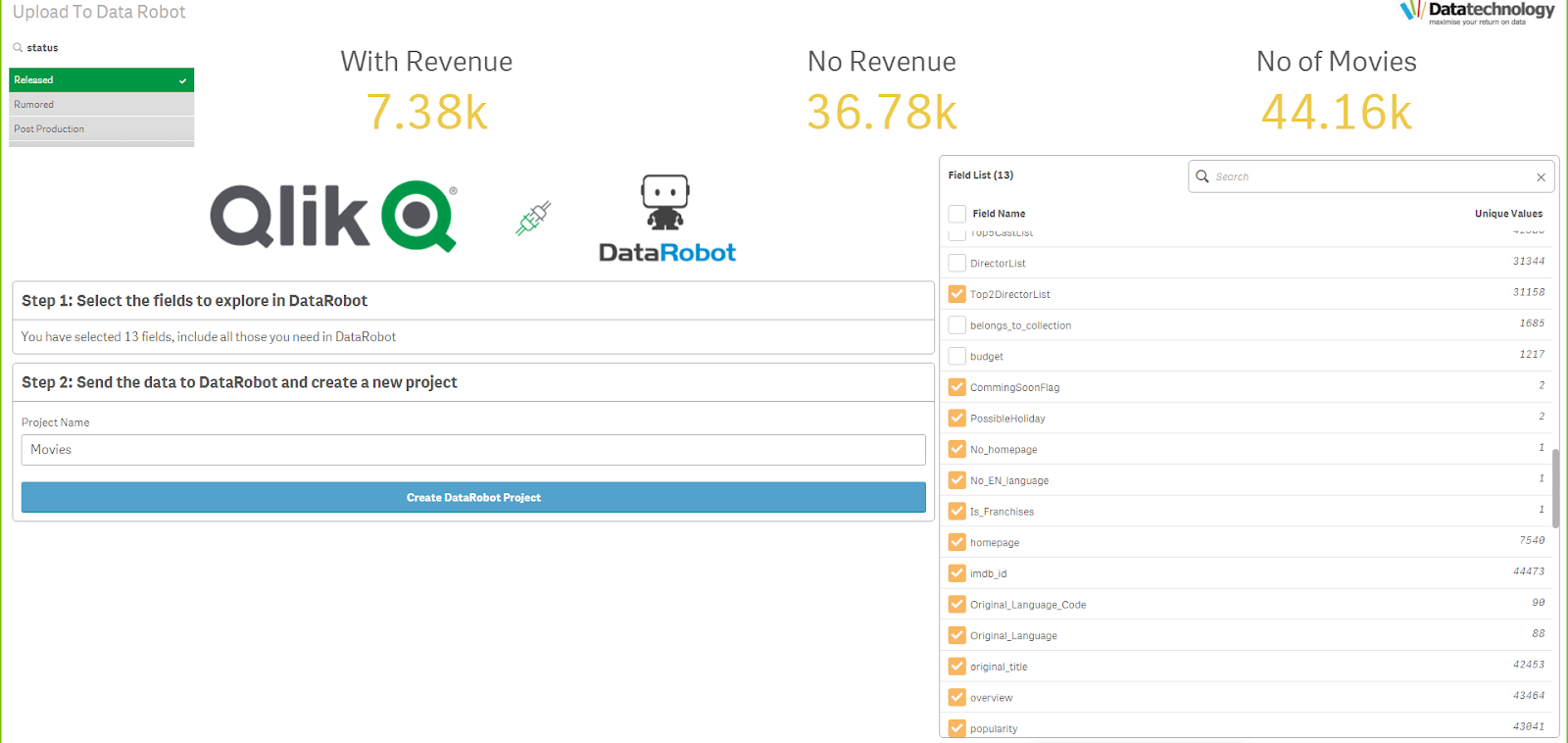This screenshot has width=1568, height=743.
Task: Click the With Revenue 7.38k KPI
Action: pyautogui.click(x=426, y=90)
